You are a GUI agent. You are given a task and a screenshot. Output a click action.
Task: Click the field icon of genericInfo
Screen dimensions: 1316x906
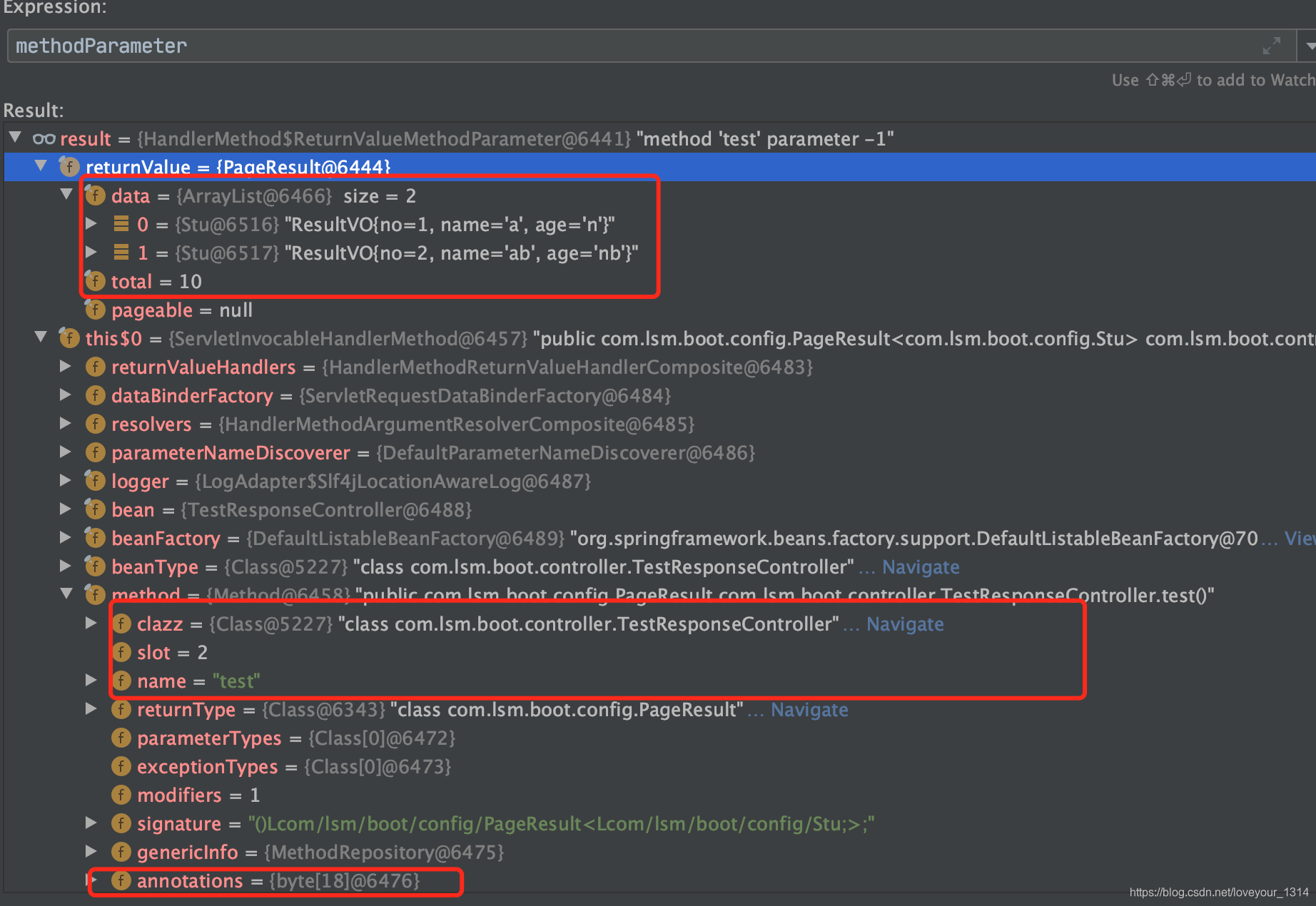pos(121,852)
